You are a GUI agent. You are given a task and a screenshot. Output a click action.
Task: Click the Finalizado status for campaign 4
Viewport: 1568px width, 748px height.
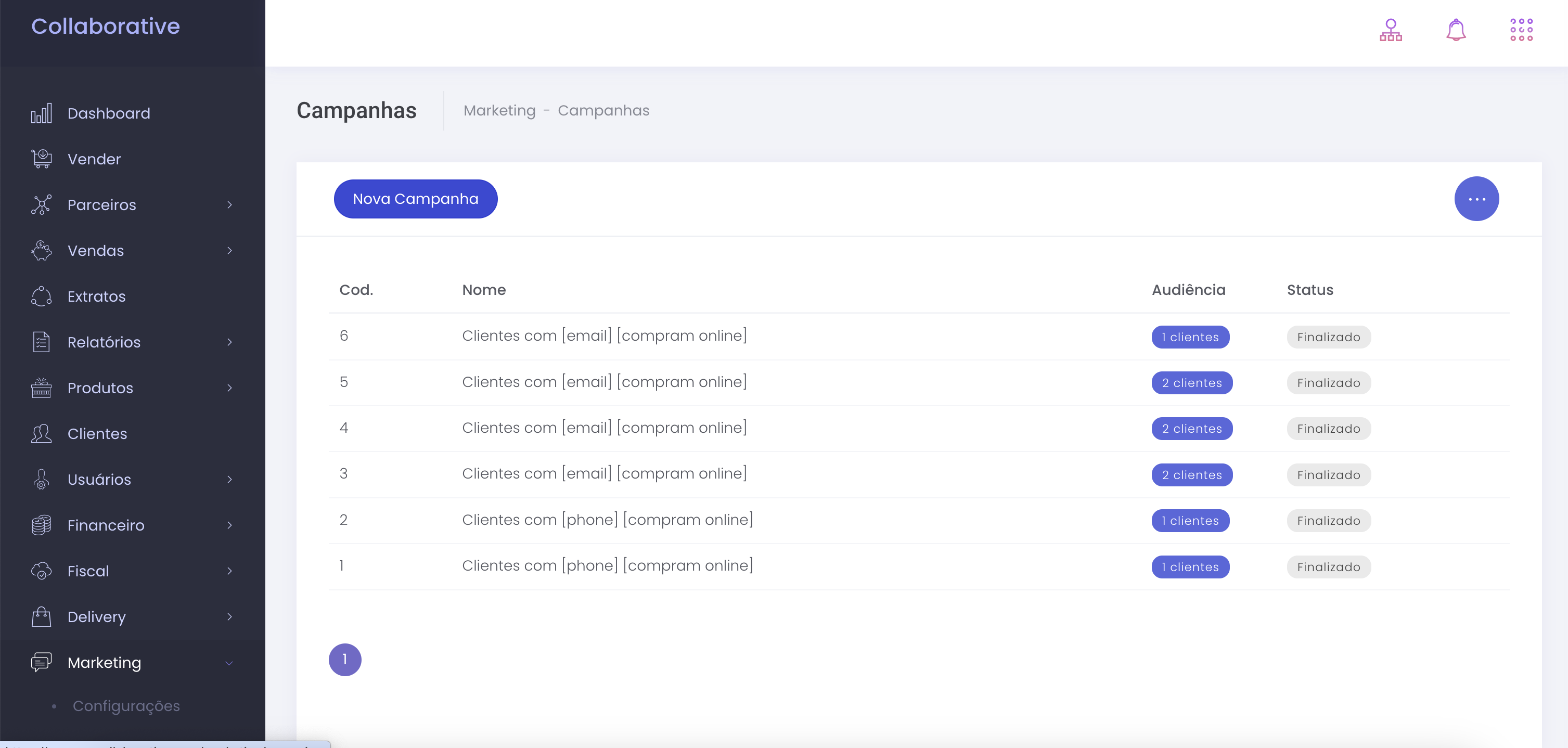1329,429
